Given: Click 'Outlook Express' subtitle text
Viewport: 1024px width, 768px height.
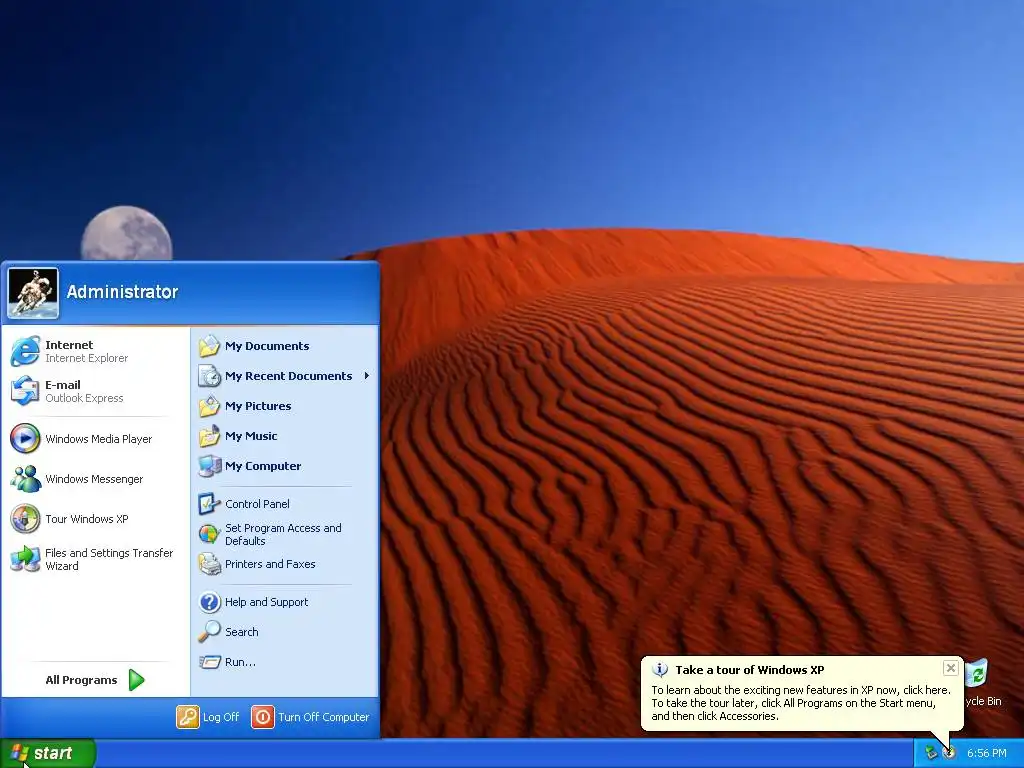Looking at the screenshot, I should (84, 398).
